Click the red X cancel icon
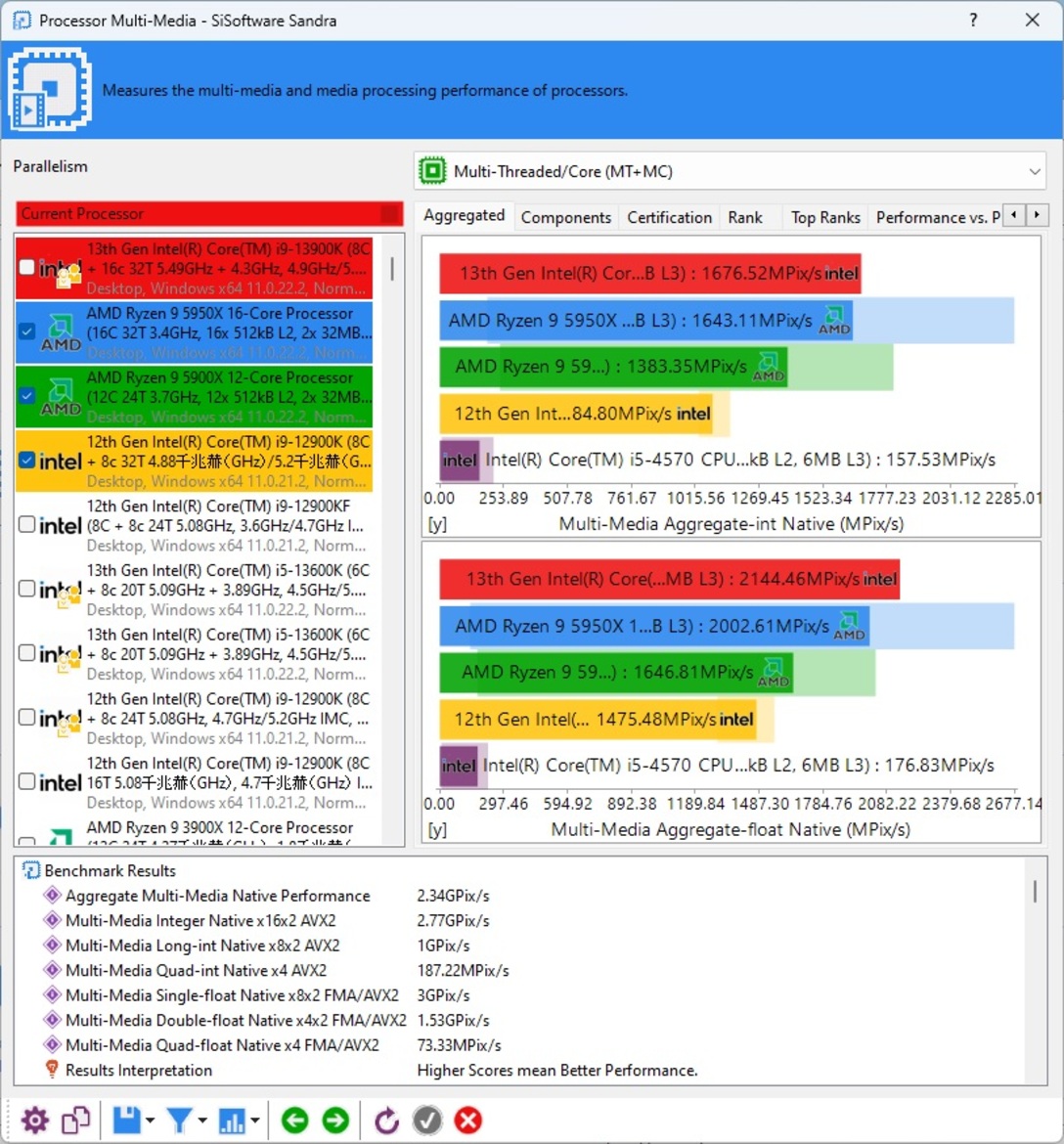This screenshot has width=1064, height=1144. click(x=468, y=1121)
